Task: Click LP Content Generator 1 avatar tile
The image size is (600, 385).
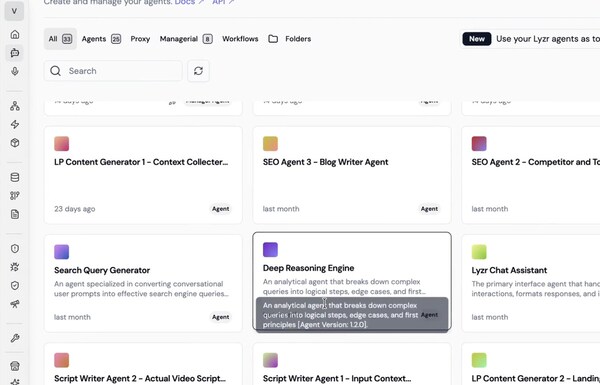Action: pyautogui.click(x=62, y=144)
